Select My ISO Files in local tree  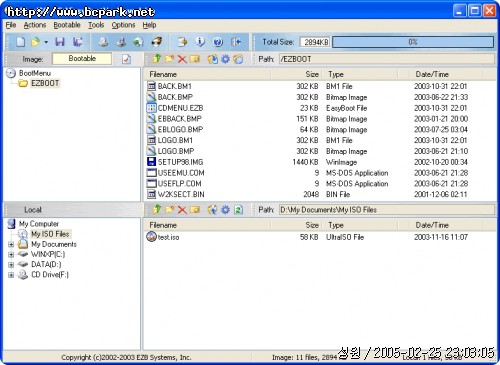pos(50,234)
